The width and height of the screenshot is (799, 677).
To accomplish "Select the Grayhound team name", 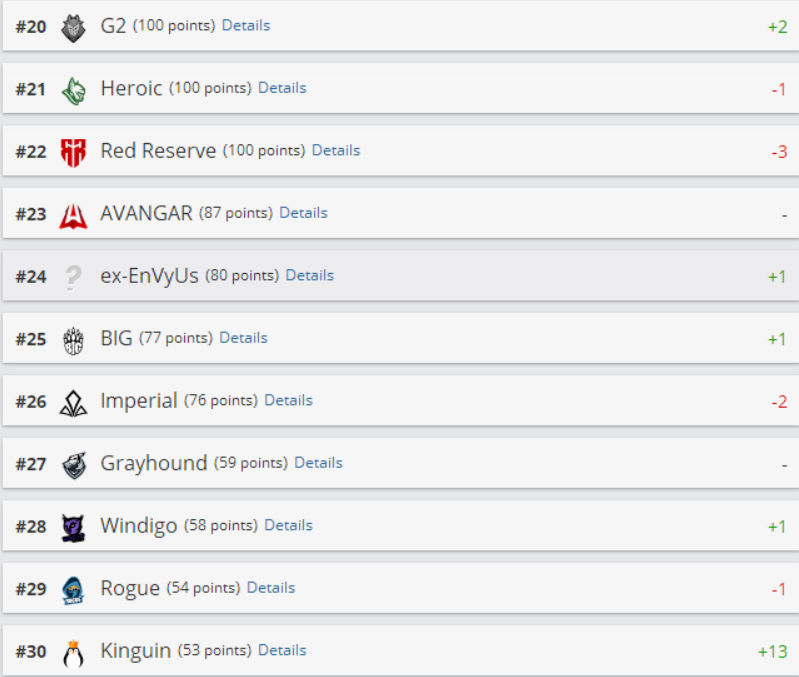I will coord(154,464).
